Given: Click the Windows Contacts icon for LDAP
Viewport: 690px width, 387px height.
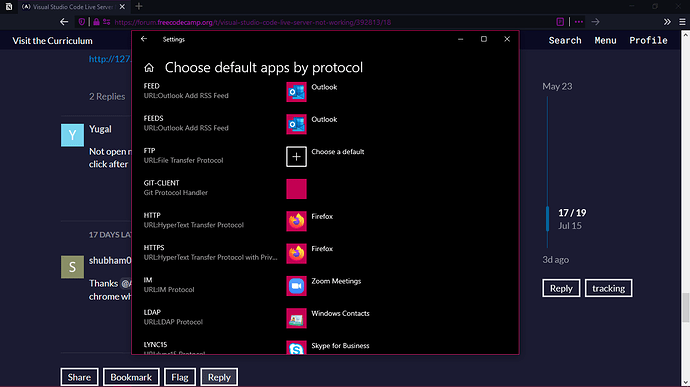Looking at the screenshot, I should 296,318.
